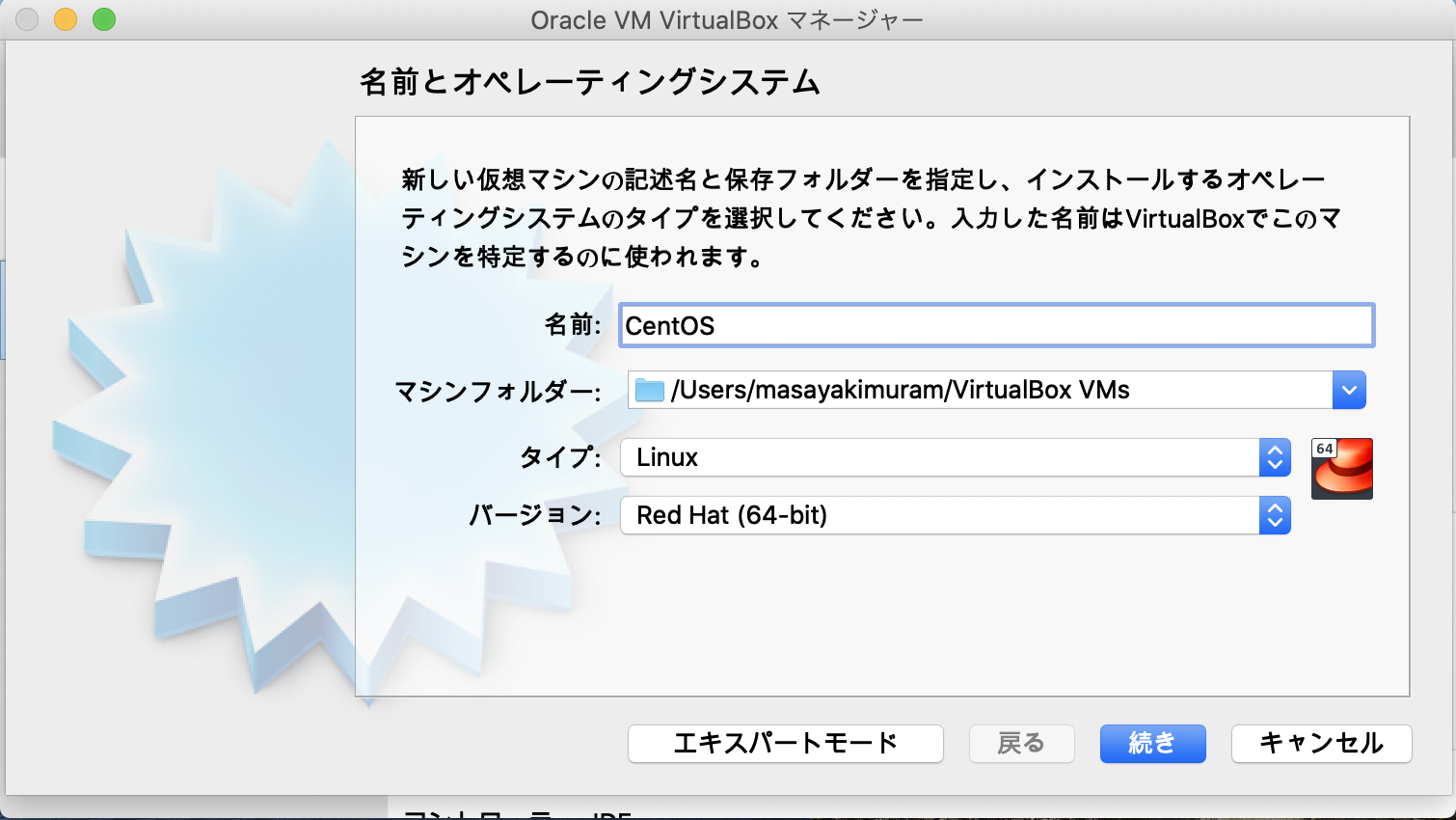Click the yellow minimize window button

[66, 19]
